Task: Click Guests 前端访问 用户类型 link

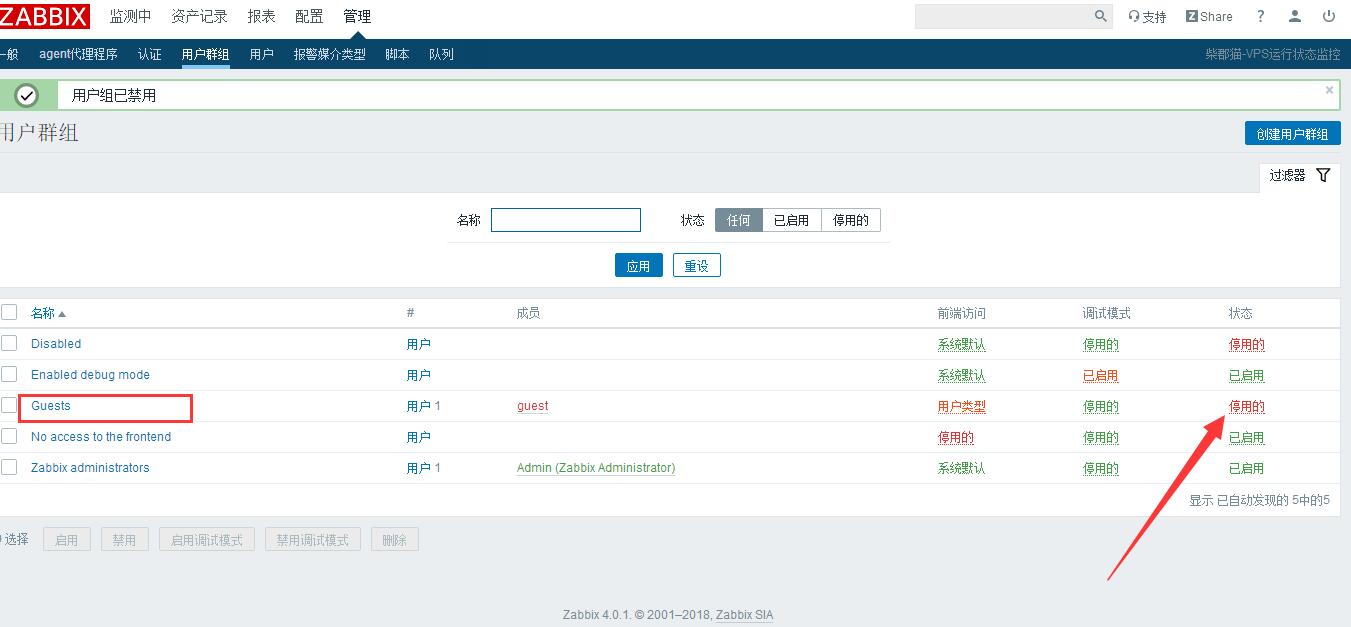Action: [962, 406]
